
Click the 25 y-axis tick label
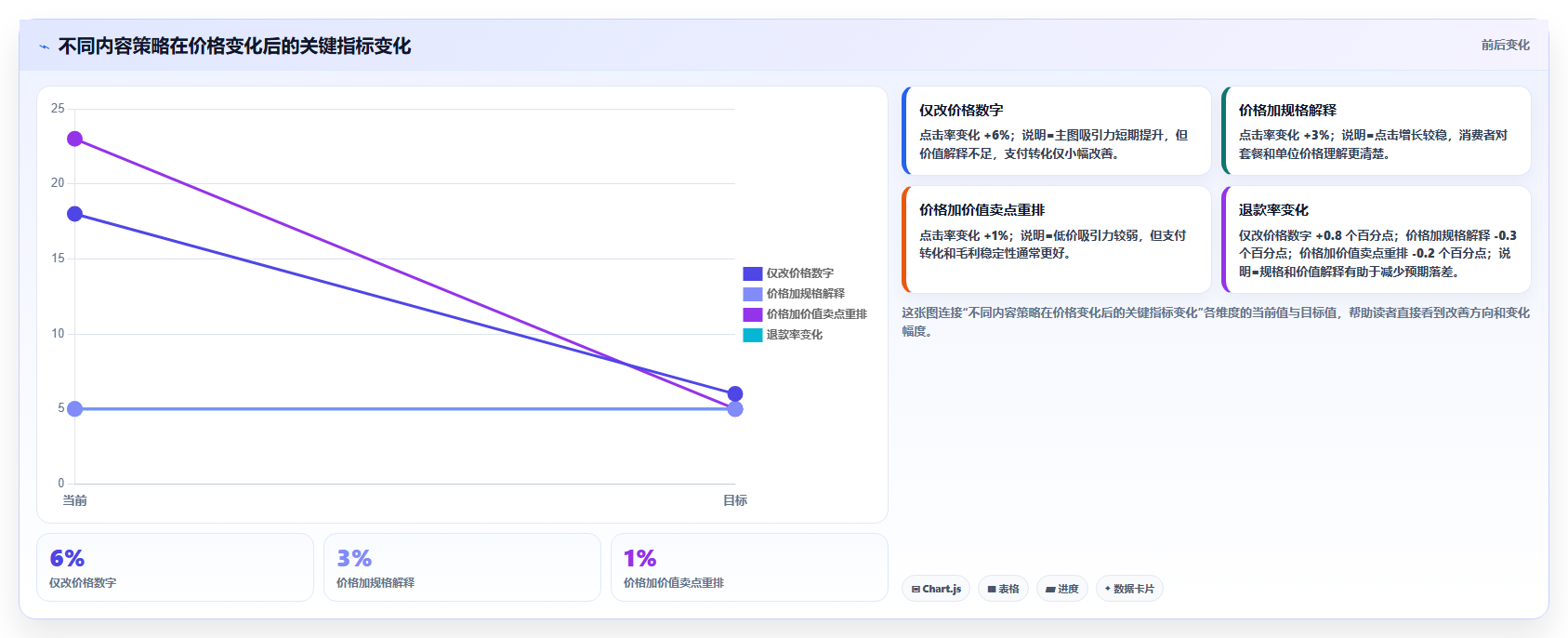point(58,109)
